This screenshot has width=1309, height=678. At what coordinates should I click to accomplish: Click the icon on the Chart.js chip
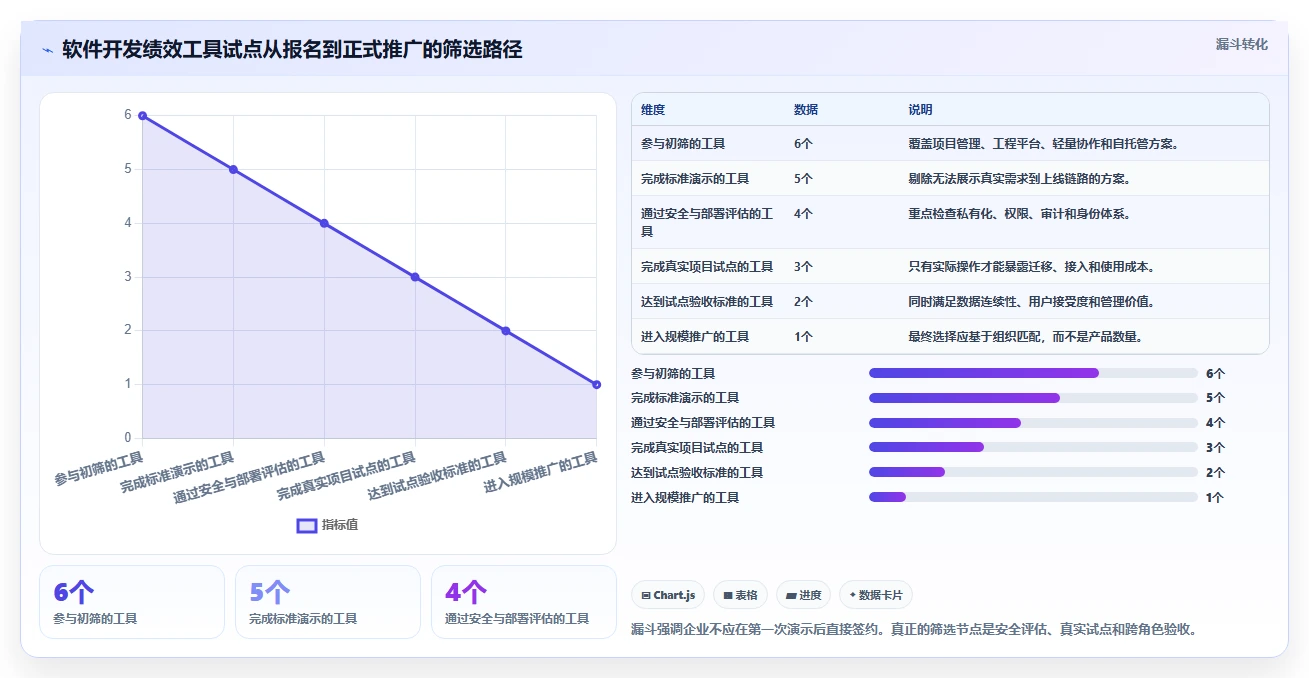[x=646, y=596]
